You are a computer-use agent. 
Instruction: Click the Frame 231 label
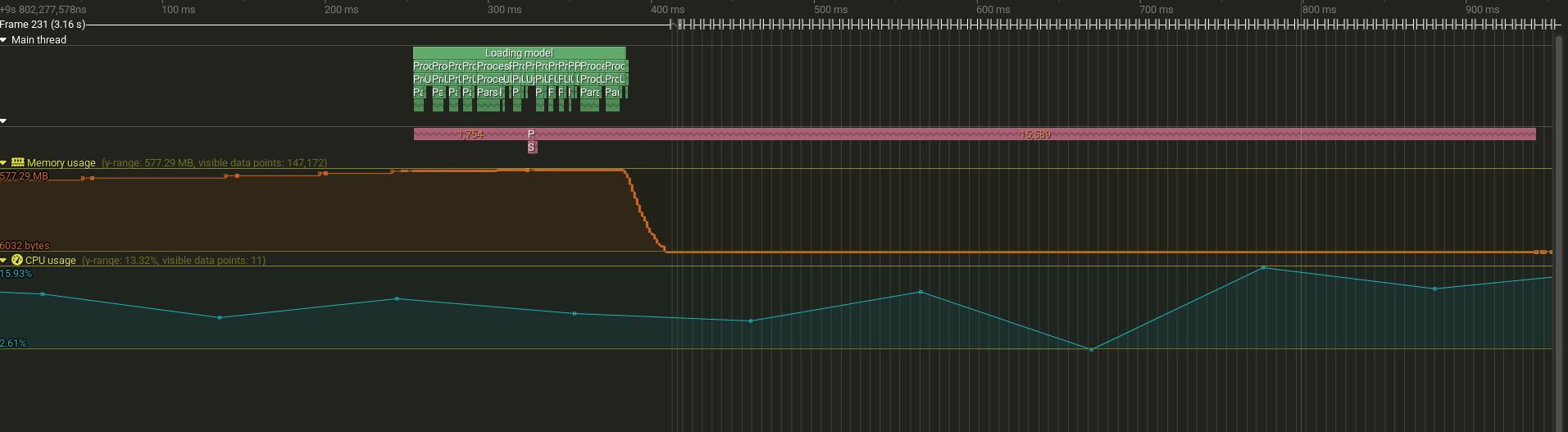(x=43, y=25)
